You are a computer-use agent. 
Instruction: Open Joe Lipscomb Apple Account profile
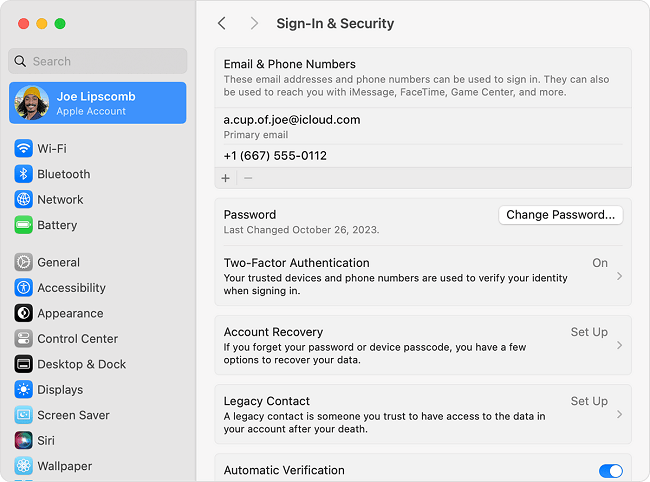click(98, 103)
